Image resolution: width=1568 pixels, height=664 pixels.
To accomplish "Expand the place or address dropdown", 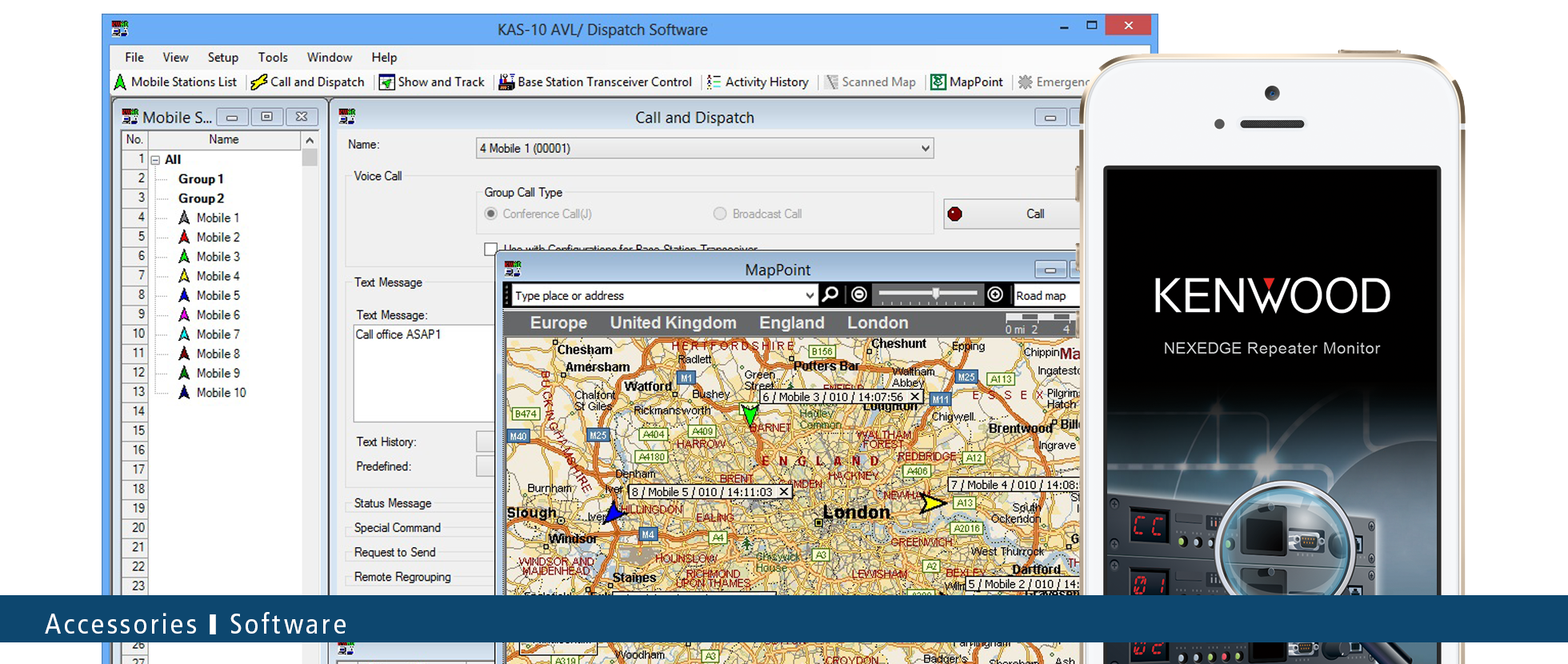I will [x=810, y=295].
